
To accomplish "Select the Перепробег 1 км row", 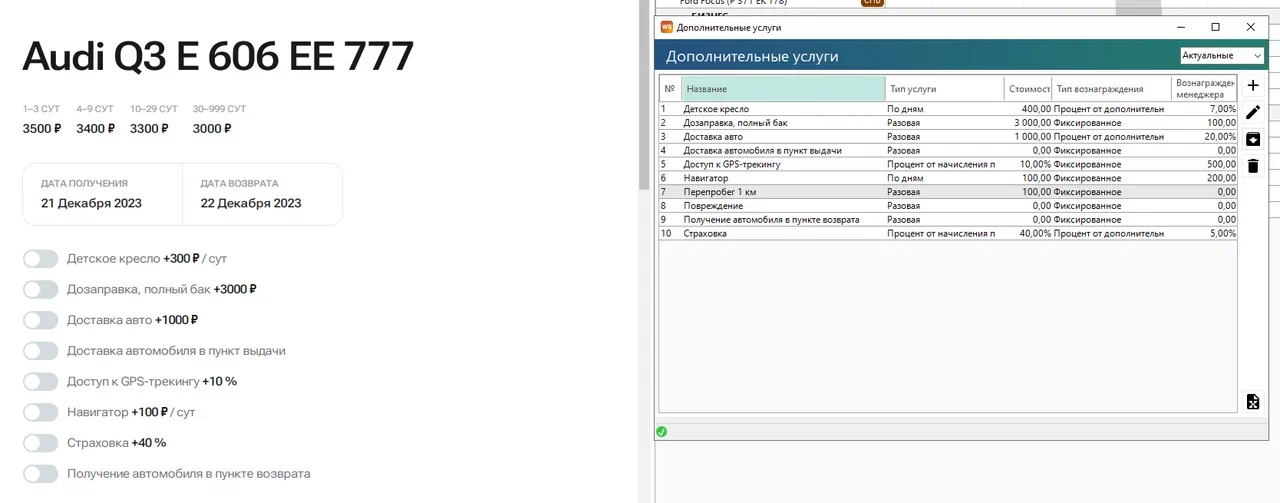I will [948, 192].
